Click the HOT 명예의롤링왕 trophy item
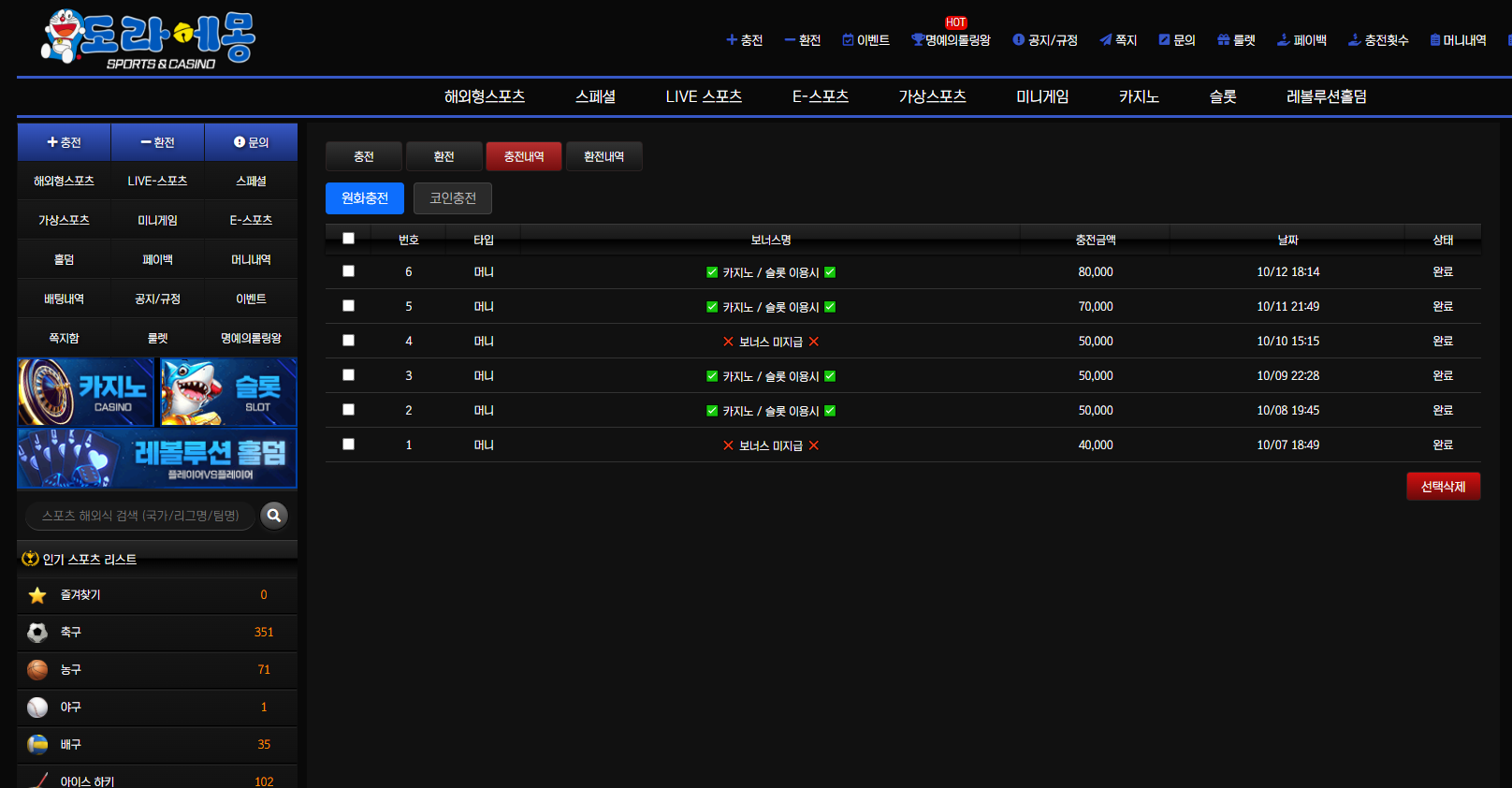Screen dimensions: 1512x788 click(951, 40)
